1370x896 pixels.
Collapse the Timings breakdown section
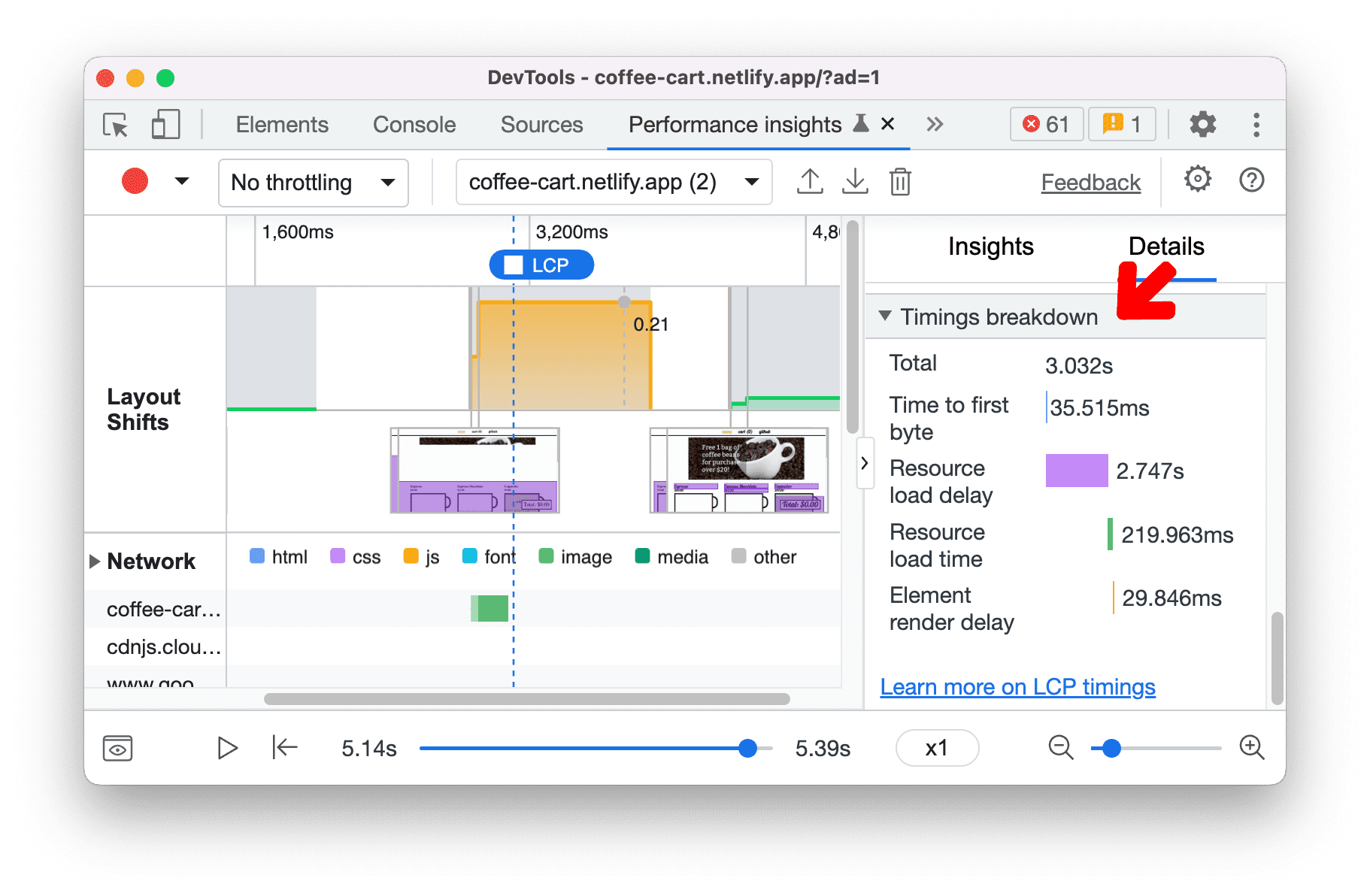(x=886, y=316)
